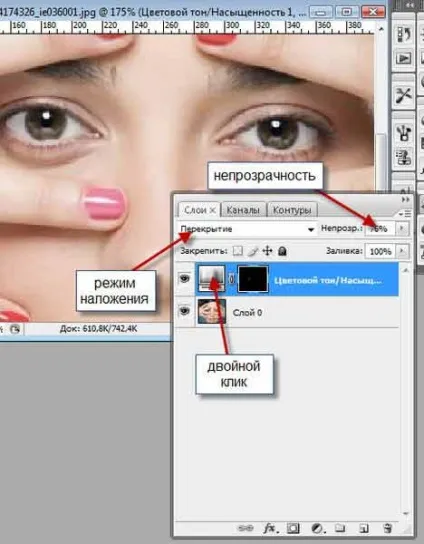Open the Actions panel icon in the dock
Viewport: 424px width, 544px height.
pos(404,59)
